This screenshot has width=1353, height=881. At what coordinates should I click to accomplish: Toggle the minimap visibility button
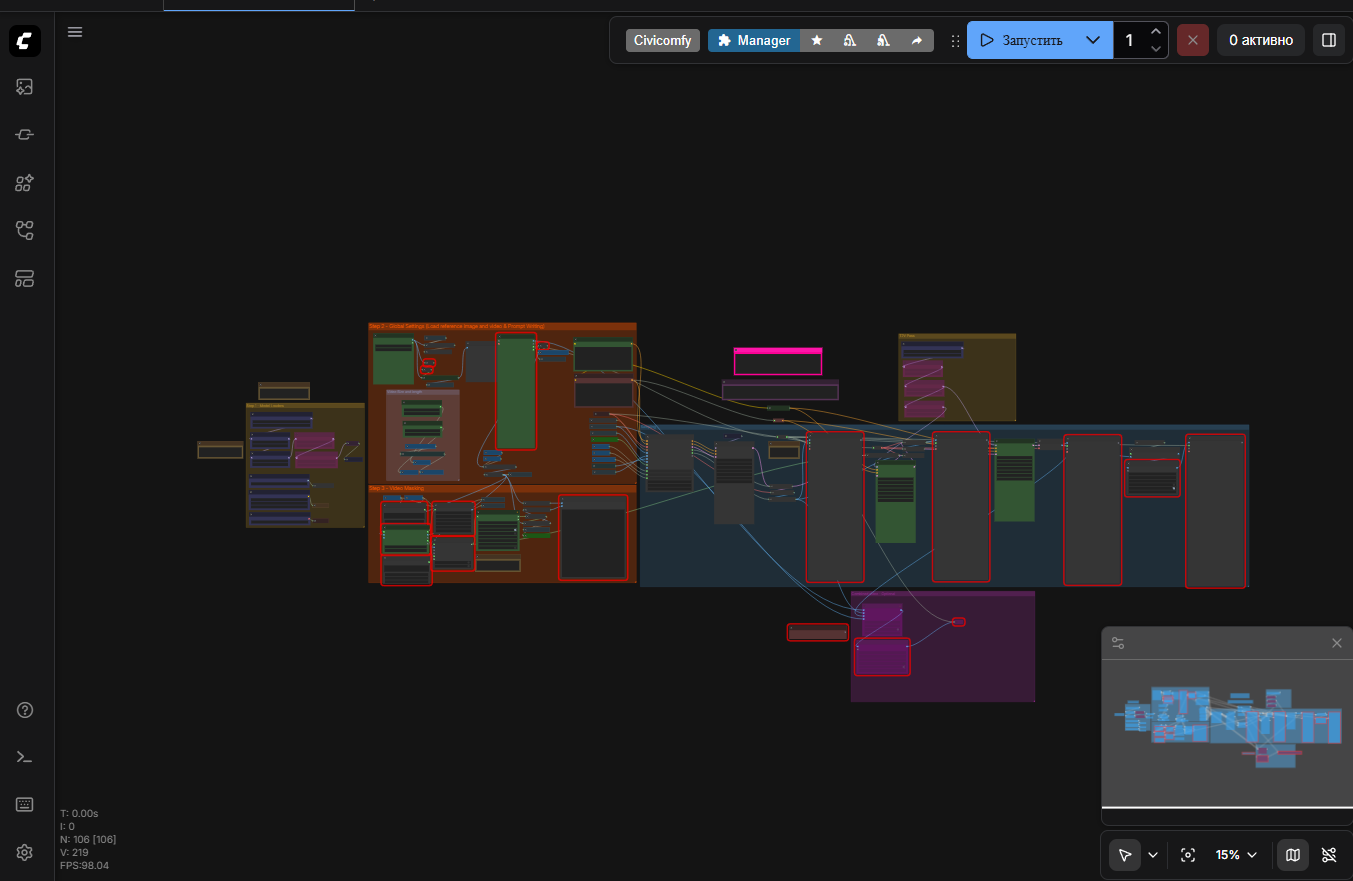(x=1293, y=855)
